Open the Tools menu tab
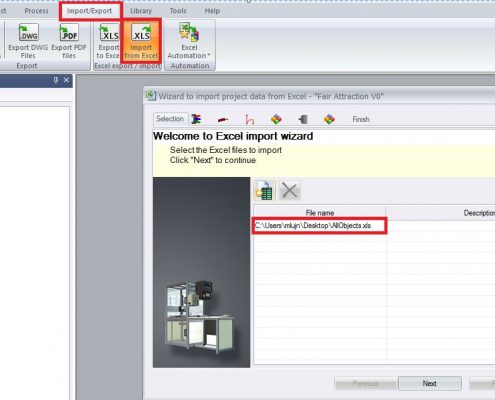The height and width of the screenshot is (400, 495). tap(178, 11)
